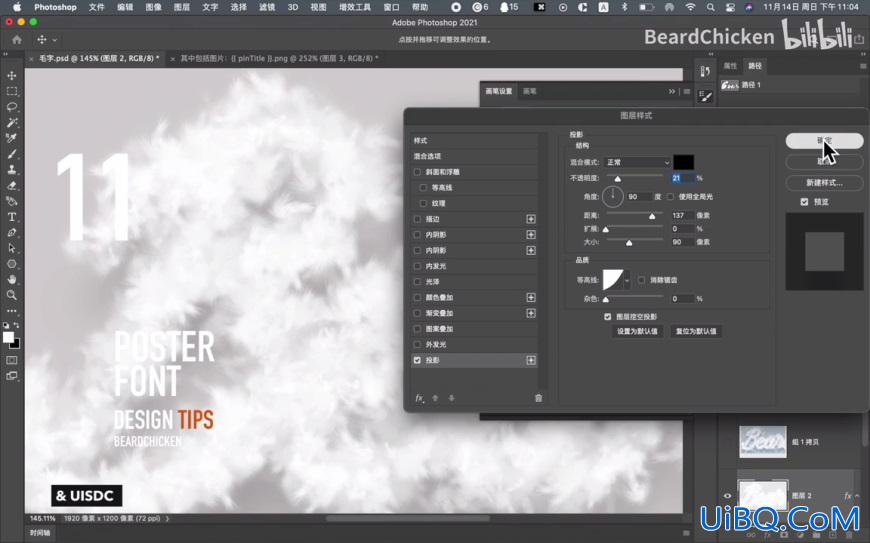Viewport: 870px width, 543px height.
Task: Expand the 画笔设置 panel double-arrow
Action: [x=672, y=92]
